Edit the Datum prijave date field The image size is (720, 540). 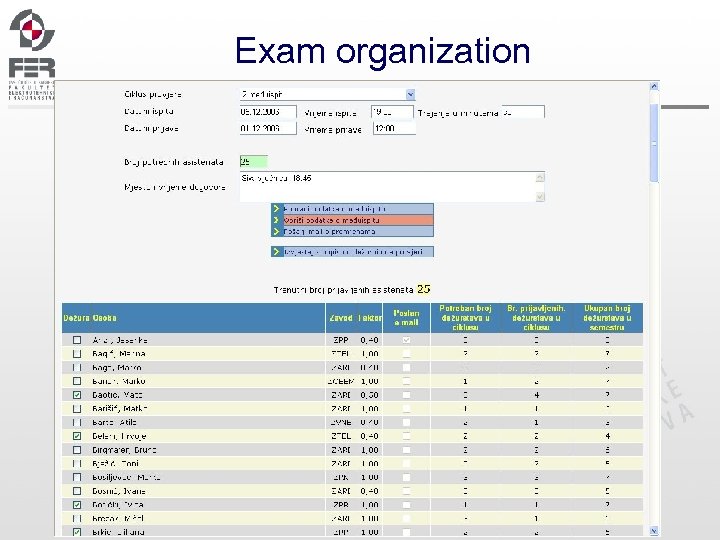click(268, 128)
